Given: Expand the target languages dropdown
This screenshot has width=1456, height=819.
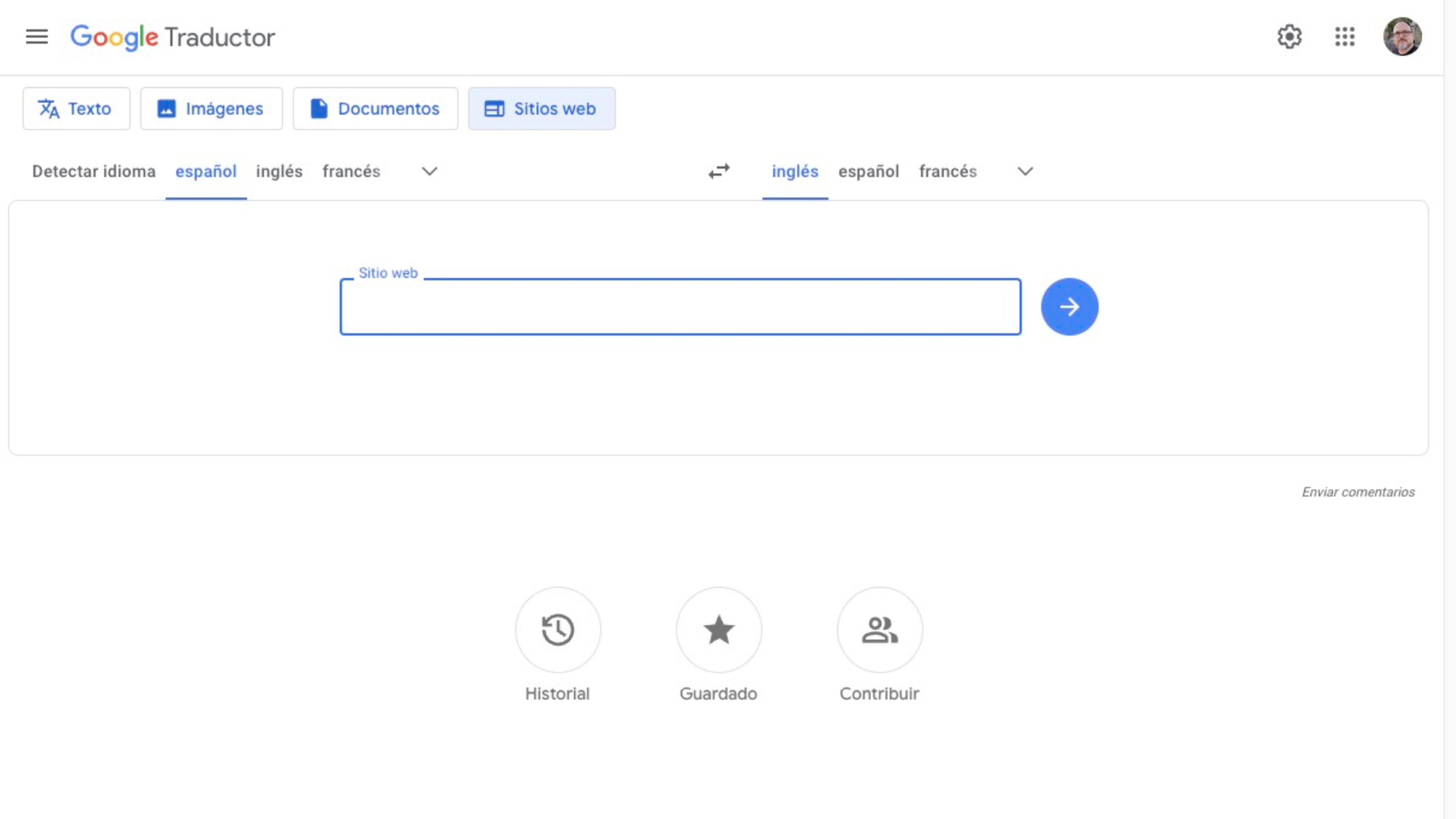Looking at the screenshot, I should coord(1025,171).
